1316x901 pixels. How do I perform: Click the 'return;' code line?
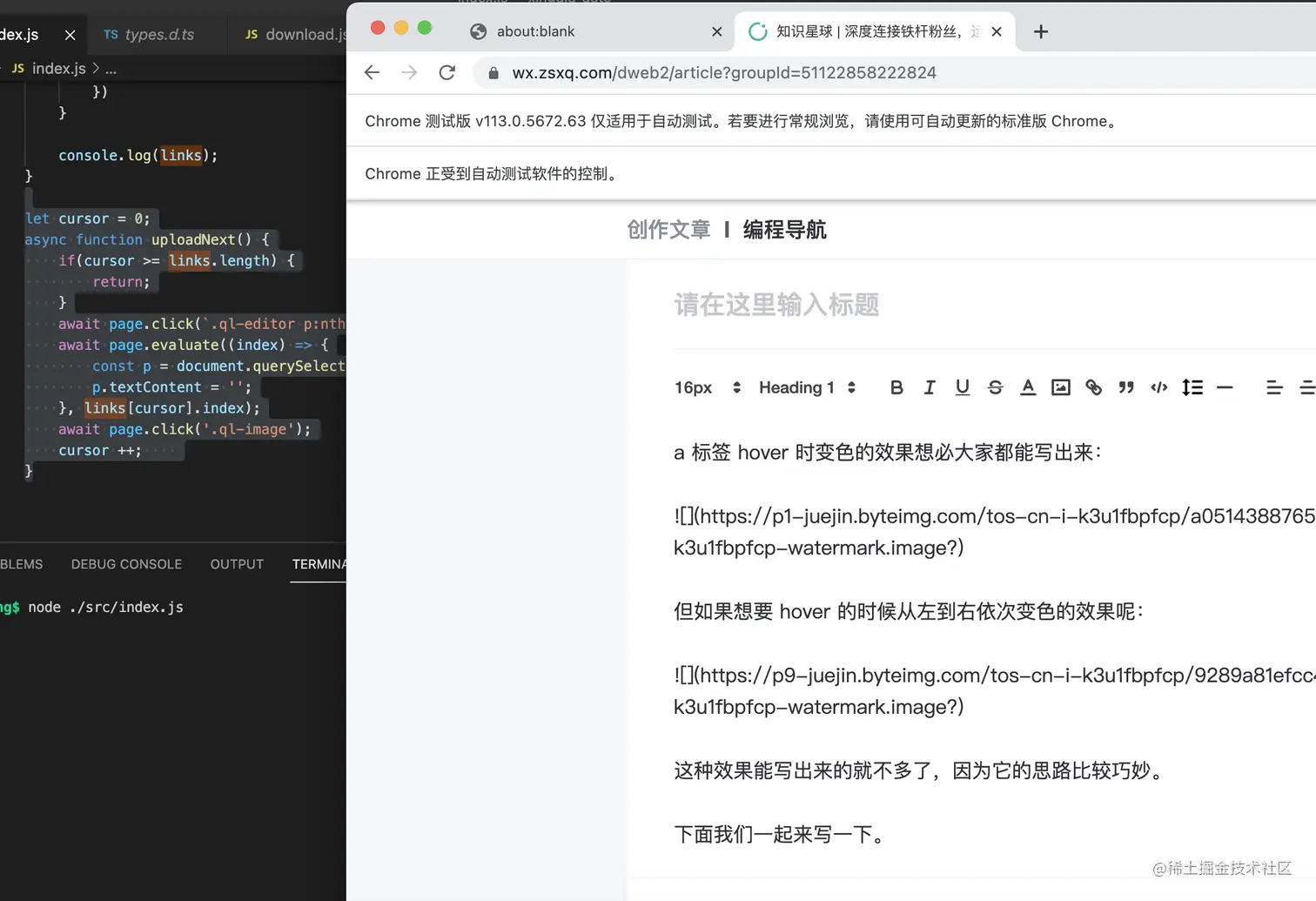coord(121,282)
